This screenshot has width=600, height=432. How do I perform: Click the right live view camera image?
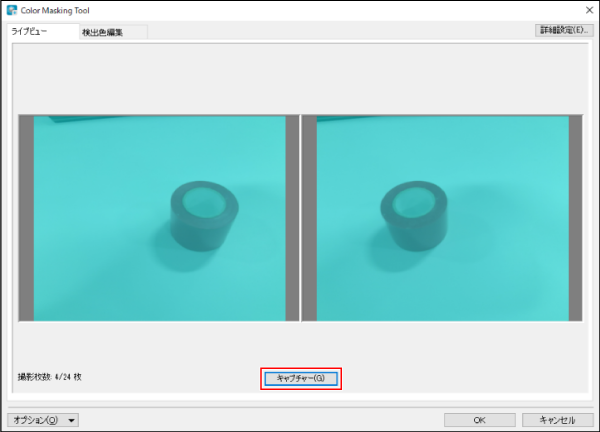pyautogui.click(x=442, y=218)
